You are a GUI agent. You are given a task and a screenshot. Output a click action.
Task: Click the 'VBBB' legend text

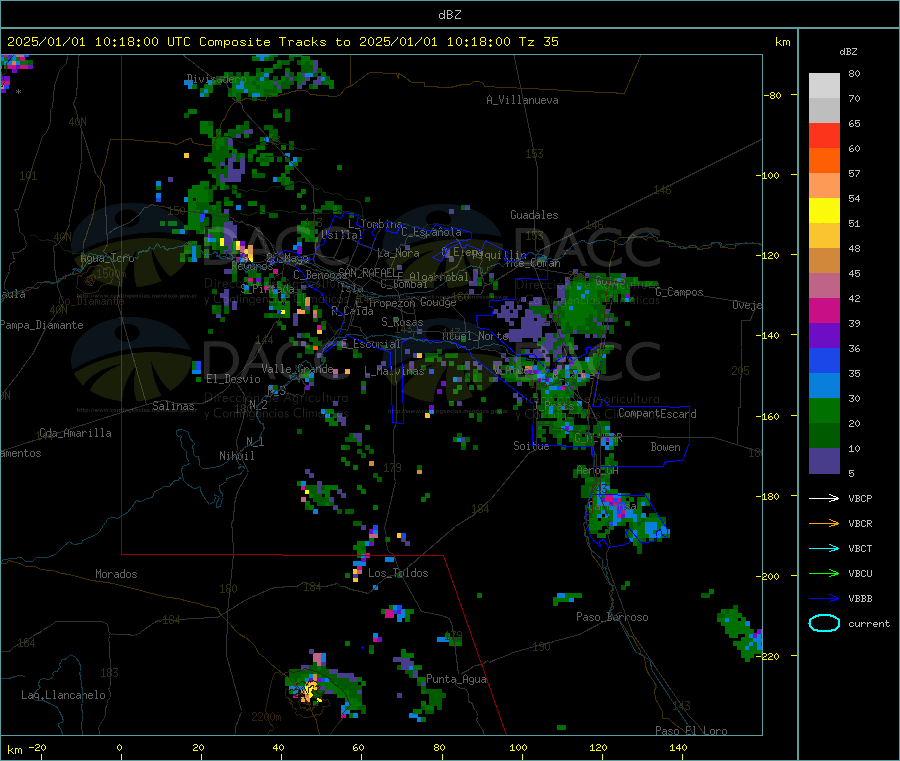point(860,599)
